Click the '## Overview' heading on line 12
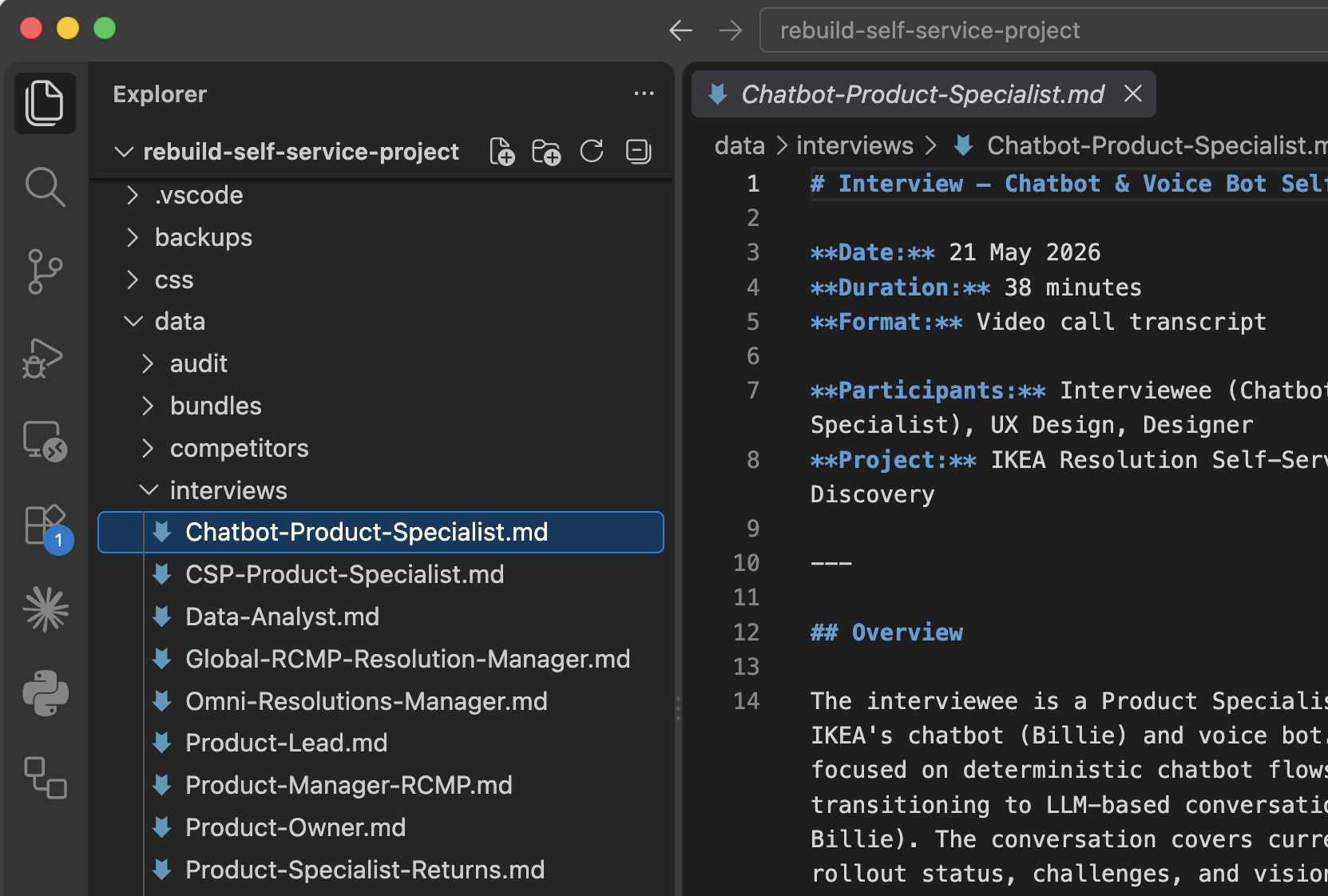 886,632
